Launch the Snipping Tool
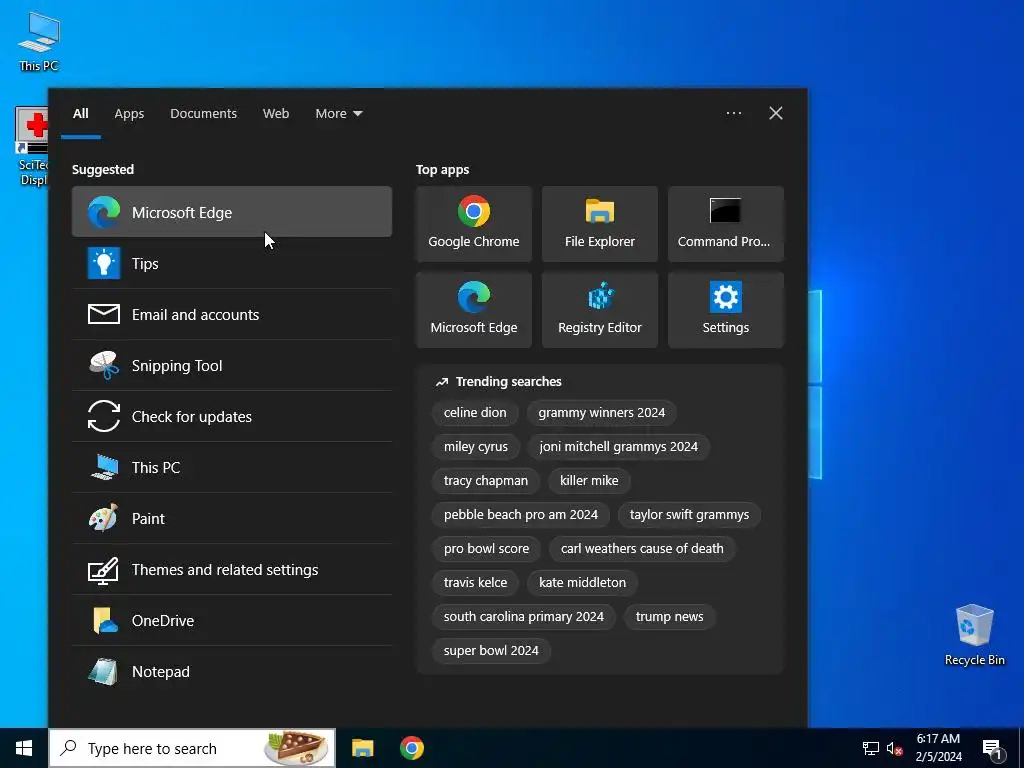1024x768 pixels. pyautogui.click(x=232, y=365)
